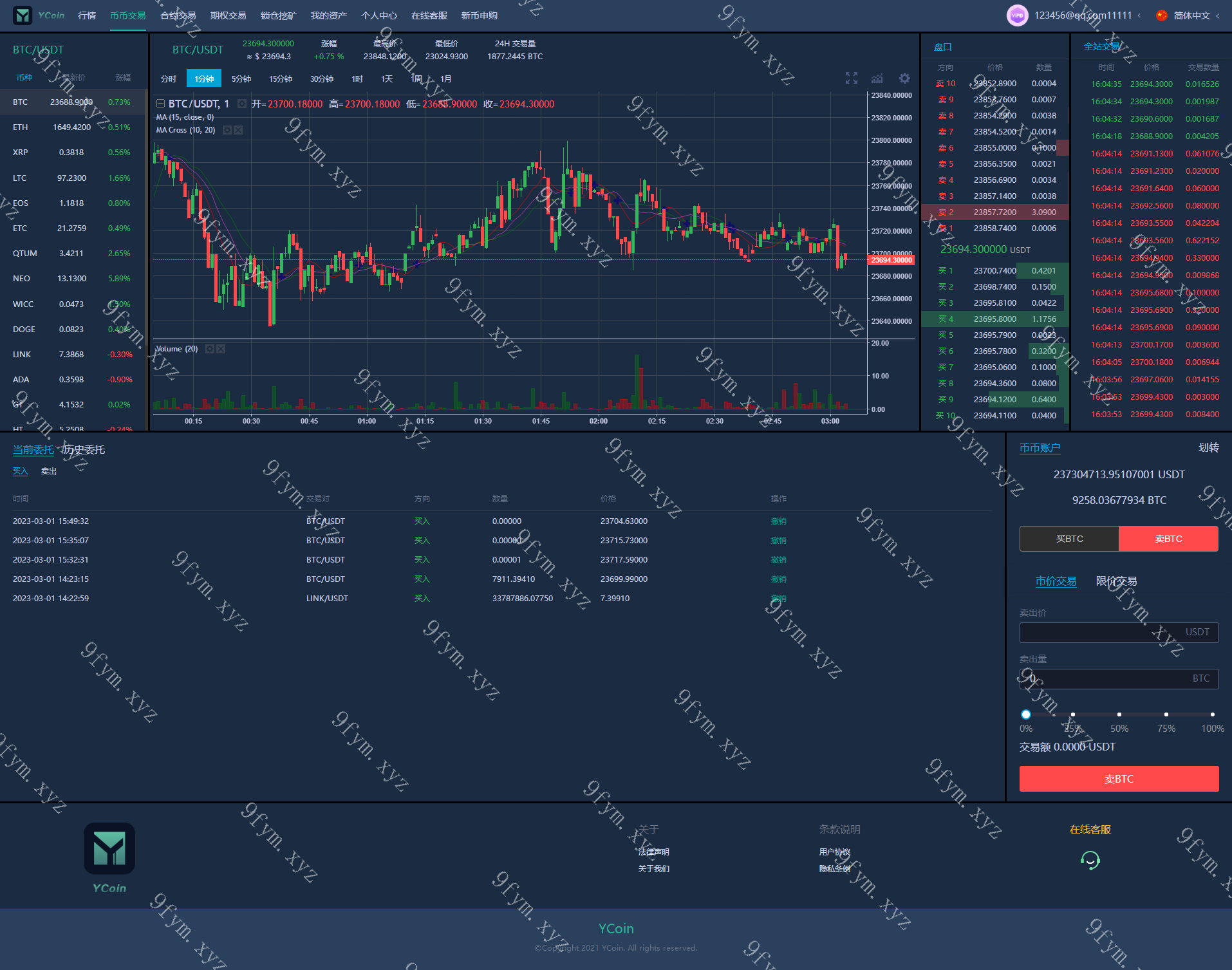
Task: Set amount slider to 75%
Action: (1166, 714)
